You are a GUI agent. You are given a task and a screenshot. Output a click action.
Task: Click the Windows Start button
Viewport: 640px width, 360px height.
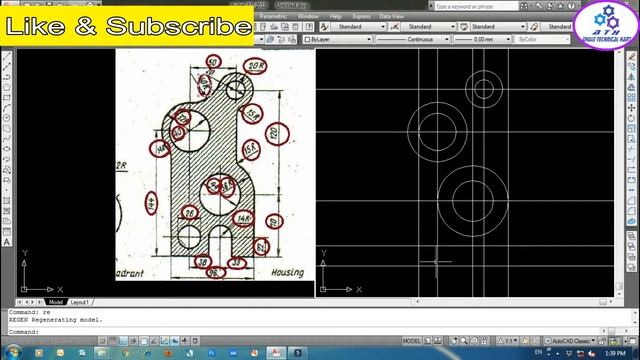pos(13,352)
